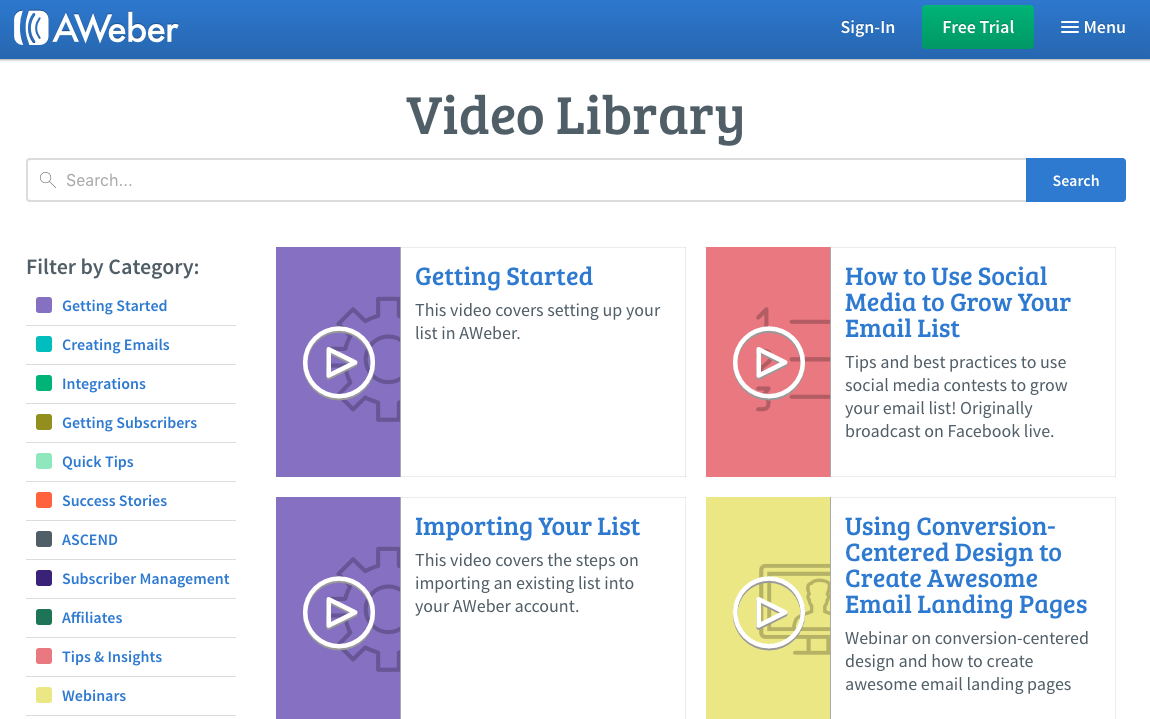
Task: Open the Sign-In page
Action: point(867,27)
